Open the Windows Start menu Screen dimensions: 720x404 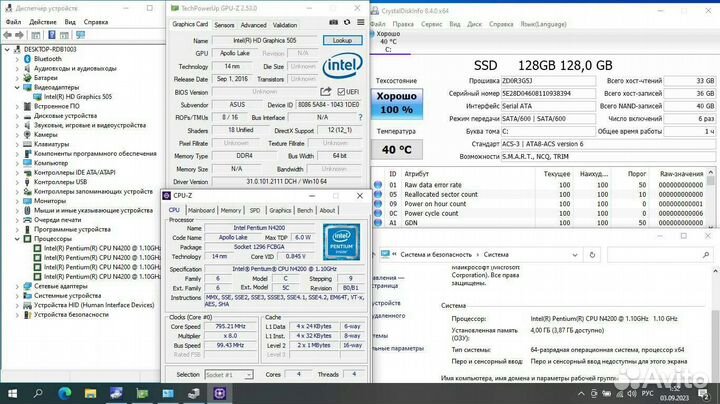pyautogui.click(x=12, y=393)
